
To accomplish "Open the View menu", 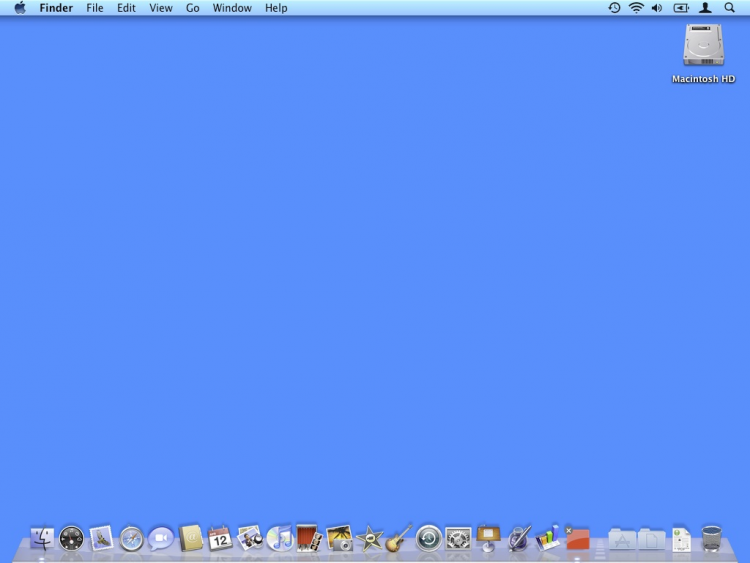I will (x=161, y=8).
